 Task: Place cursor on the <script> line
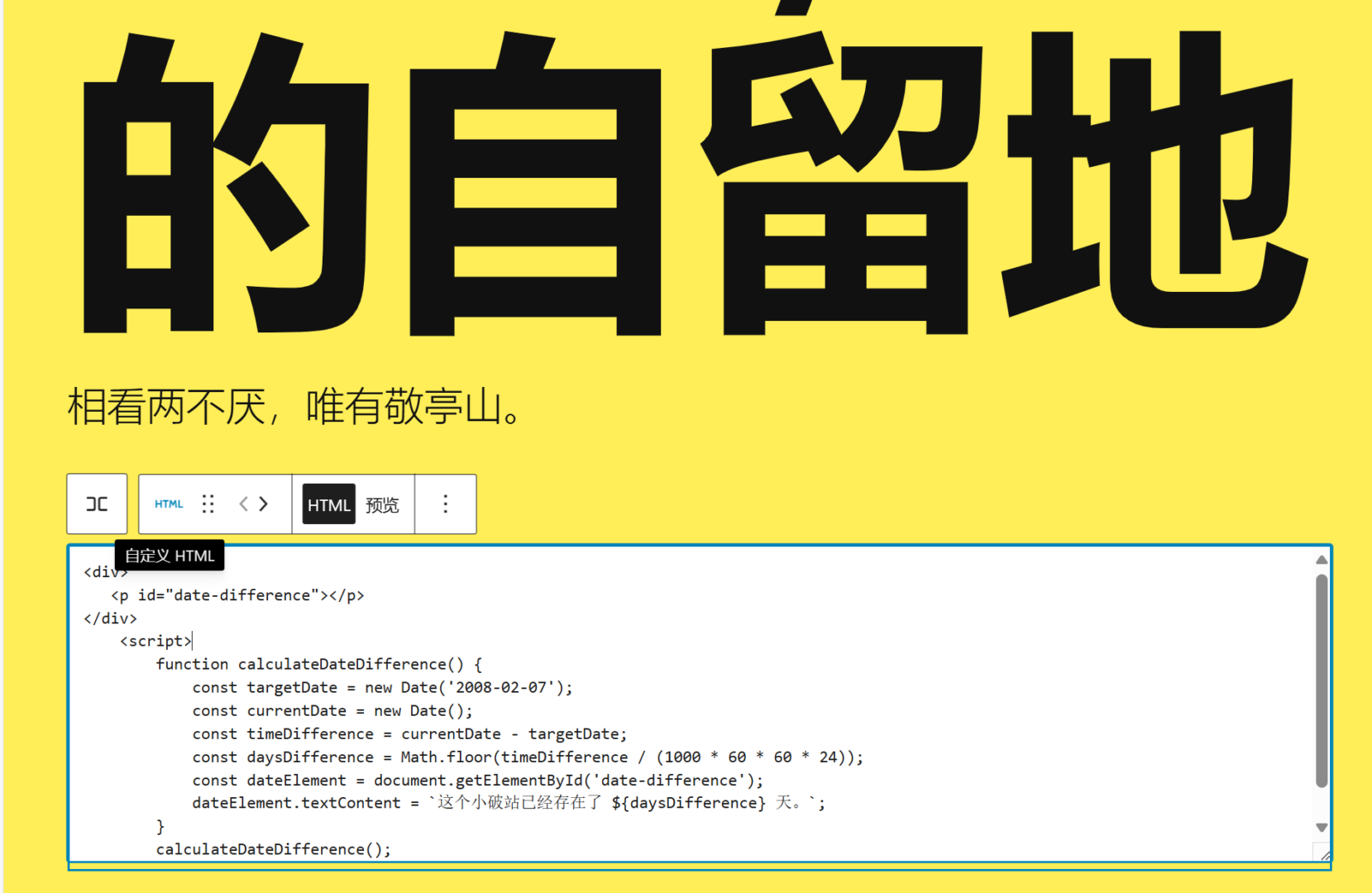[x=156, y=642]
